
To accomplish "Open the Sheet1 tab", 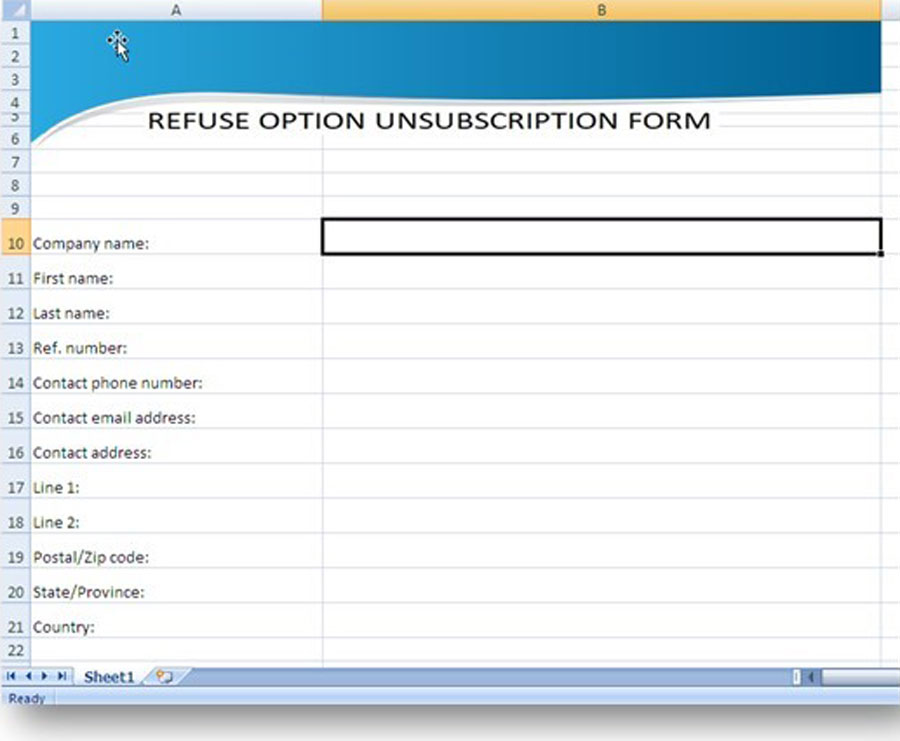I will click(x=109, y=677).
